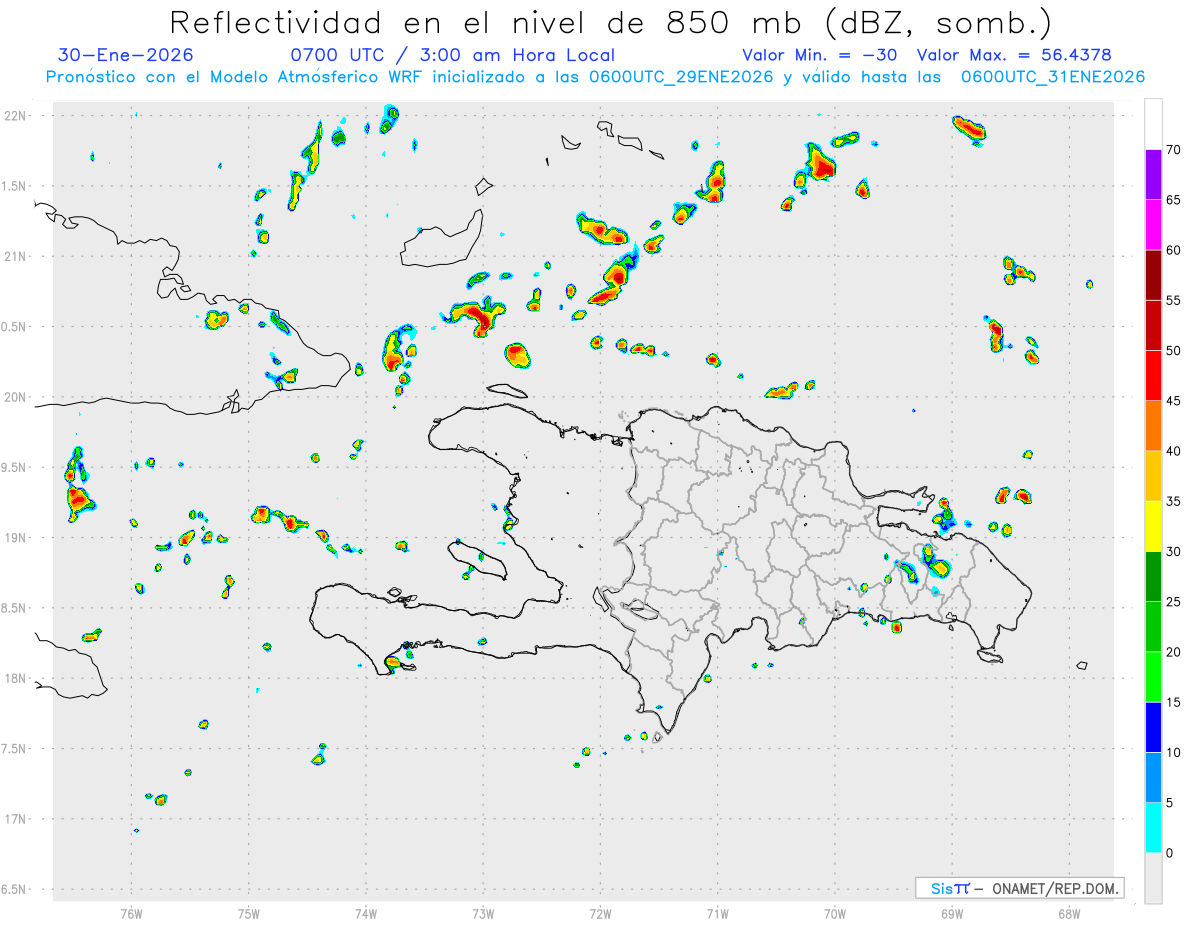Click the single-digit colorbar label '5'

click(x=1169, y=803)
